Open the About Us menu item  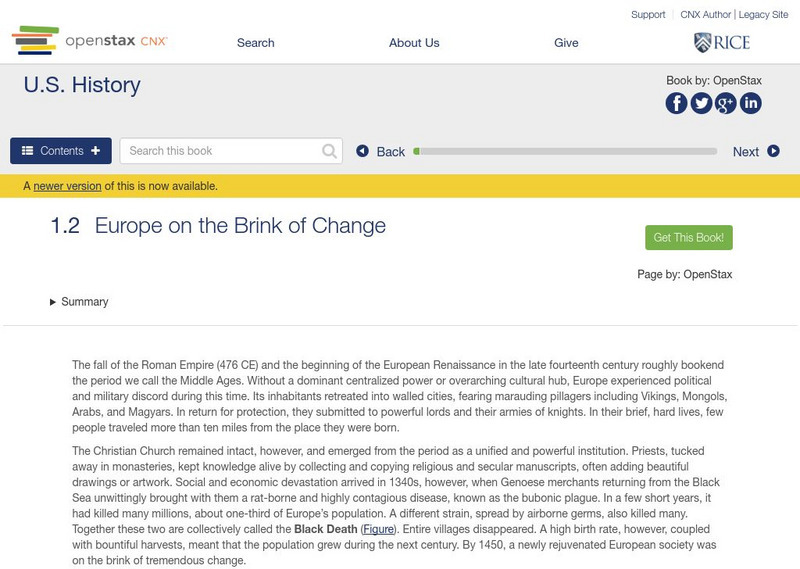point(414,43)
